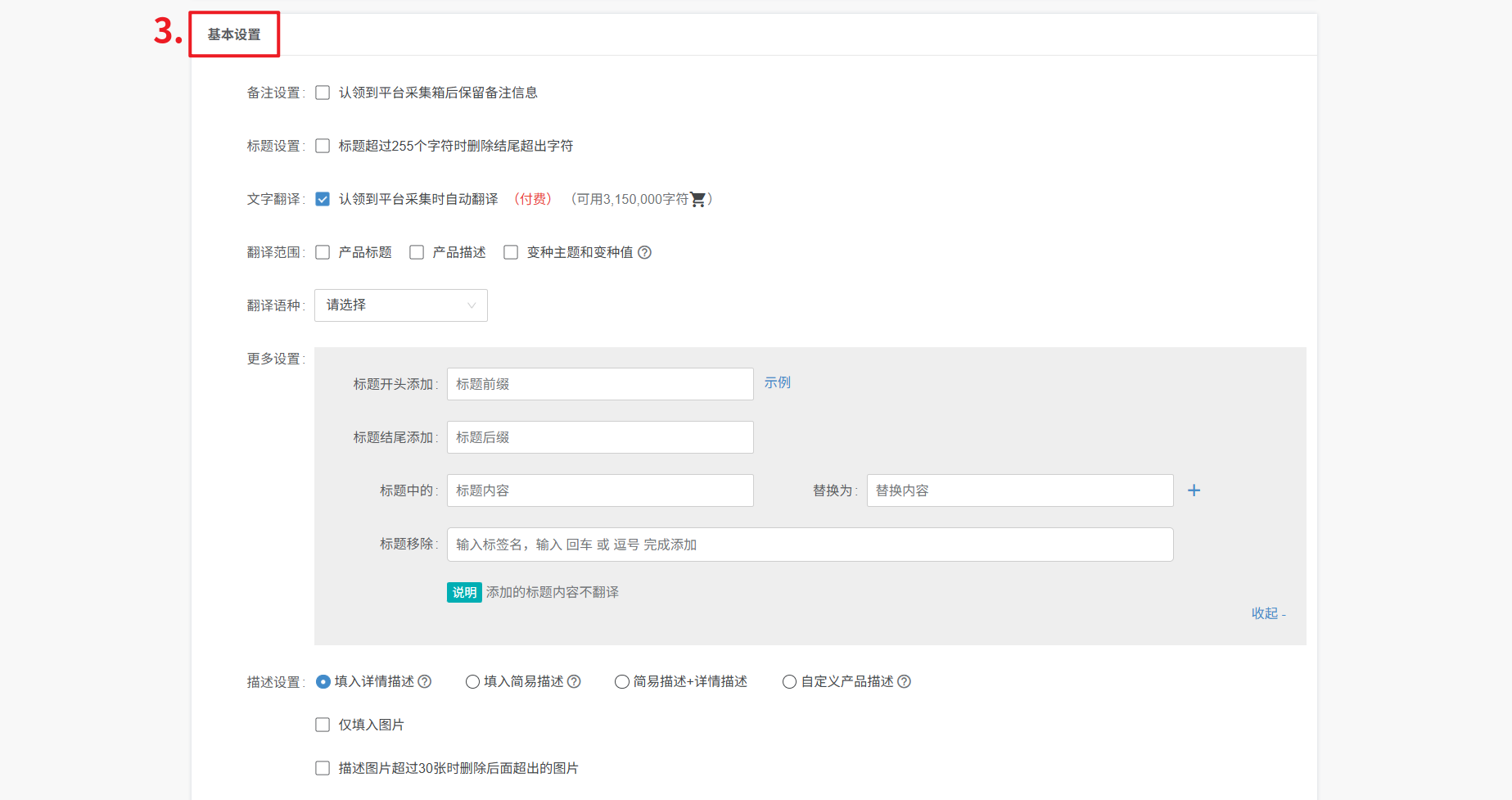Choose the 自定义产品描述 radio option

[789, 681]
